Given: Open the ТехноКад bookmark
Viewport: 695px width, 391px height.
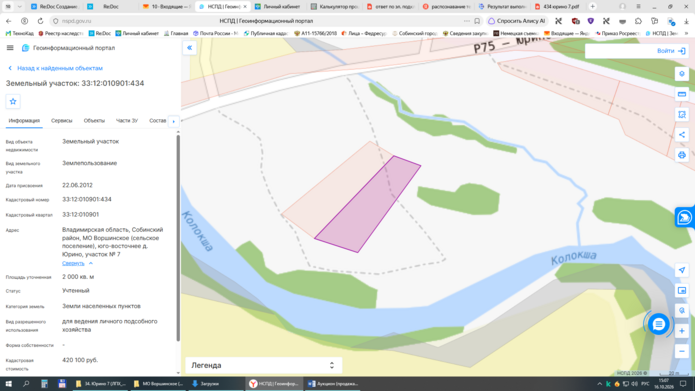Looking at the screenshot, I should (20, 33).
